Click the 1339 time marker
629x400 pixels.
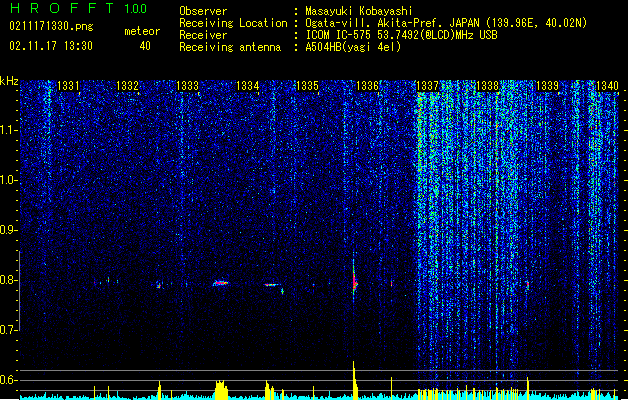(x=547, y=86)
